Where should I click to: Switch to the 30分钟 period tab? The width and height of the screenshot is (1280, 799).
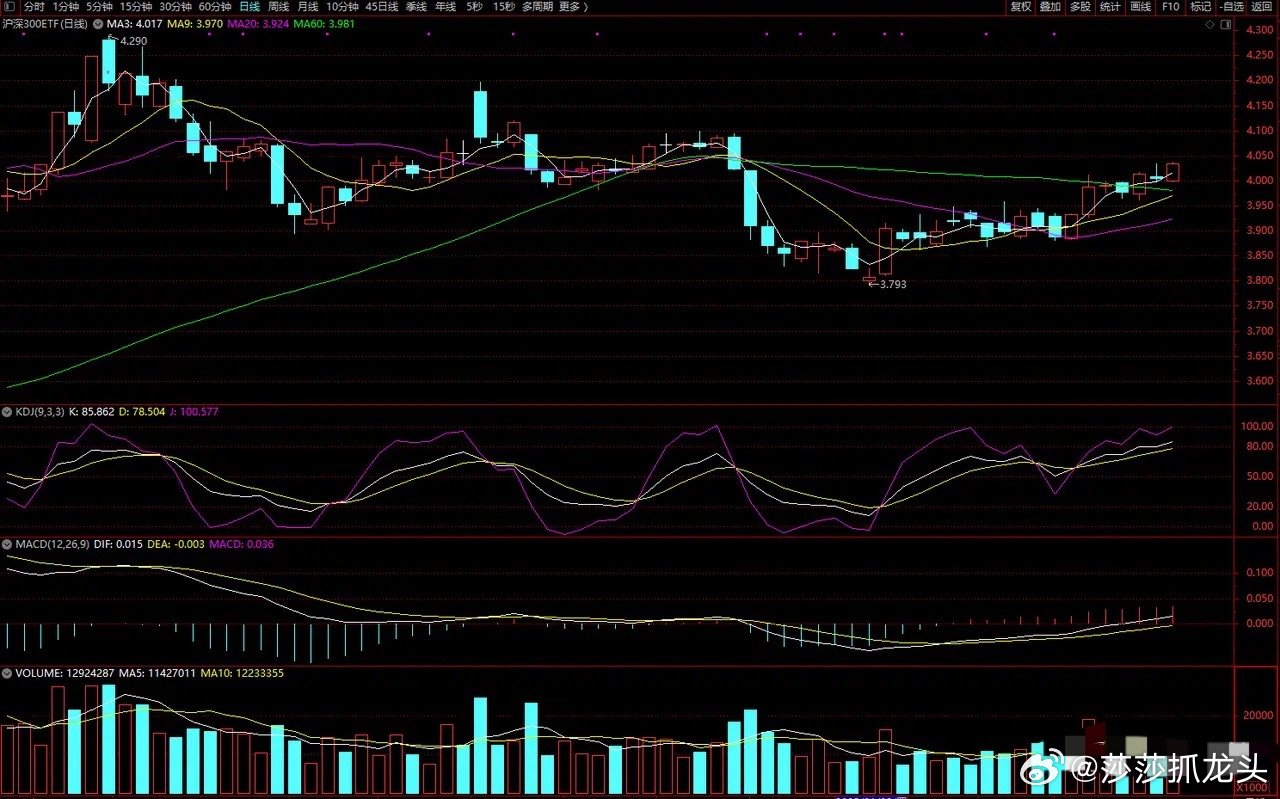coord(176,6)
